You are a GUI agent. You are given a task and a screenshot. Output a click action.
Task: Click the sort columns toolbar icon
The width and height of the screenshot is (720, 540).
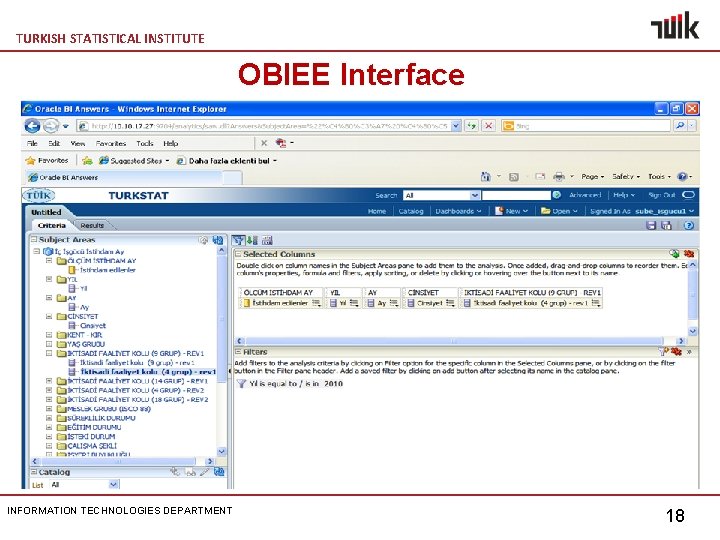[252, 240]
